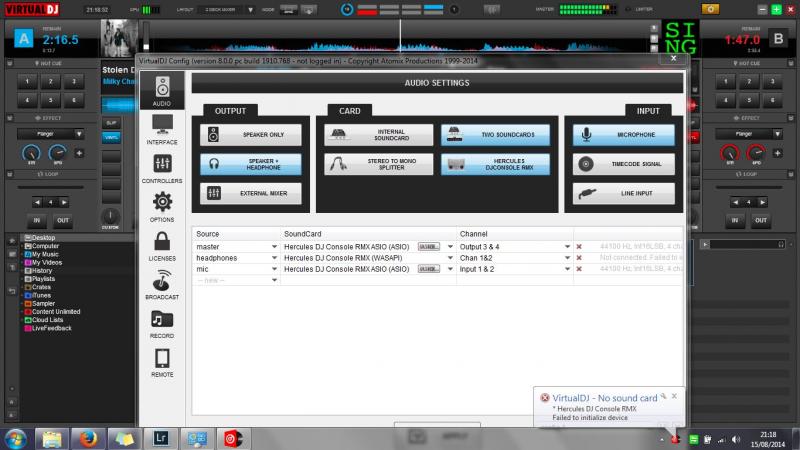Open the Audio settings section
The height and width of the screenshot is (450, 800).
pyautogui.click(x=162, y=91)
